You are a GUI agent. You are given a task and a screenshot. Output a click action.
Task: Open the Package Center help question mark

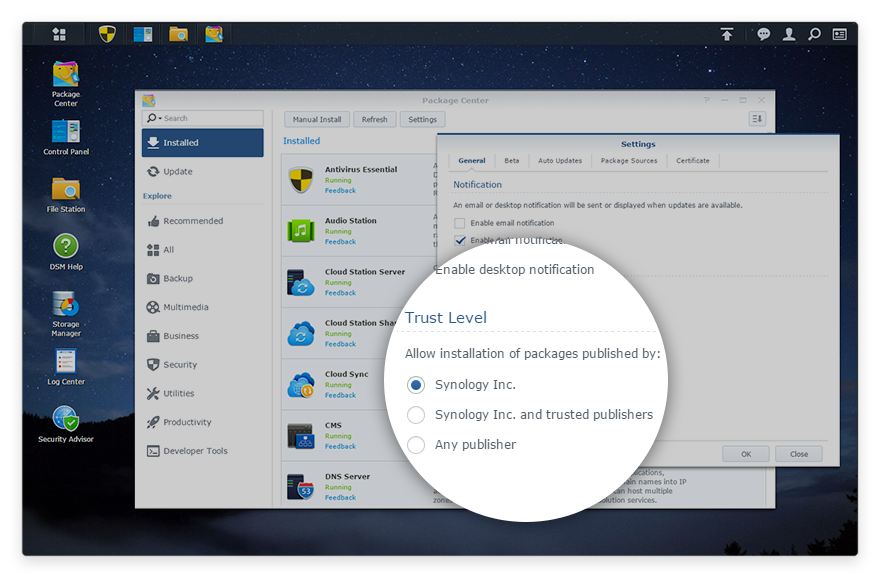point(707,100)
